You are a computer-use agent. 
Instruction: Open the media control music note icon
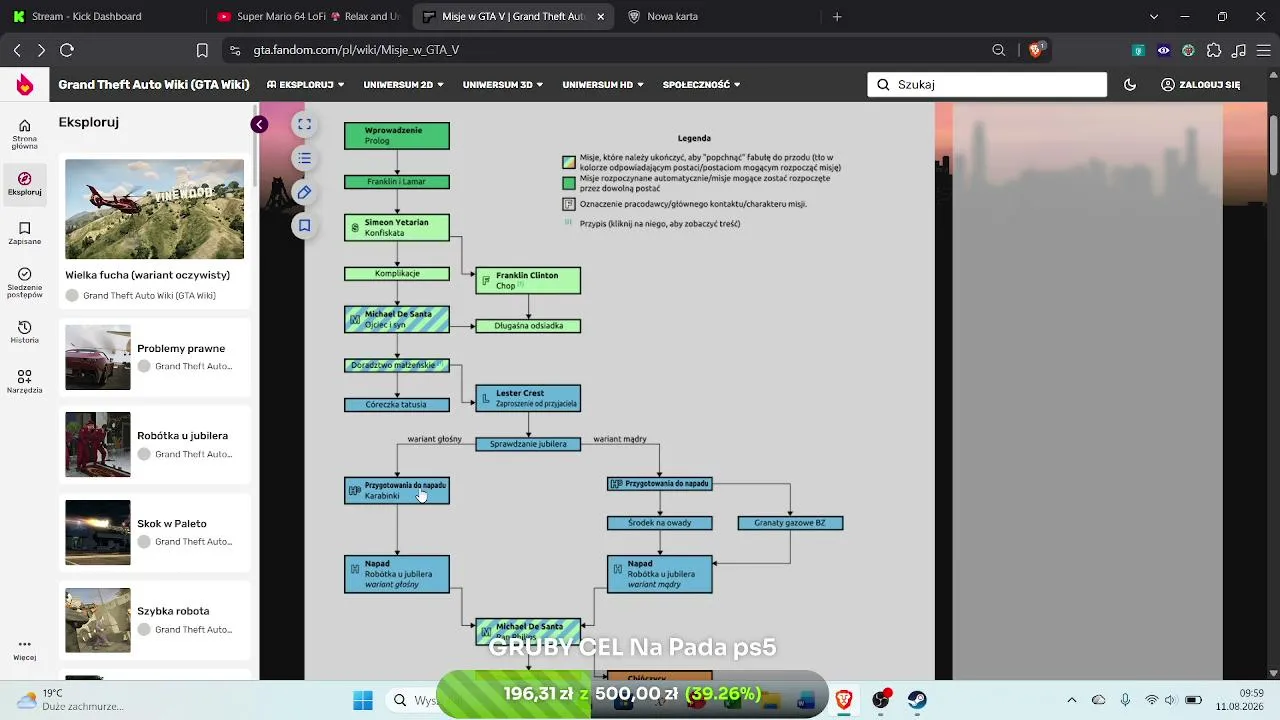[x=1239, y=50]
